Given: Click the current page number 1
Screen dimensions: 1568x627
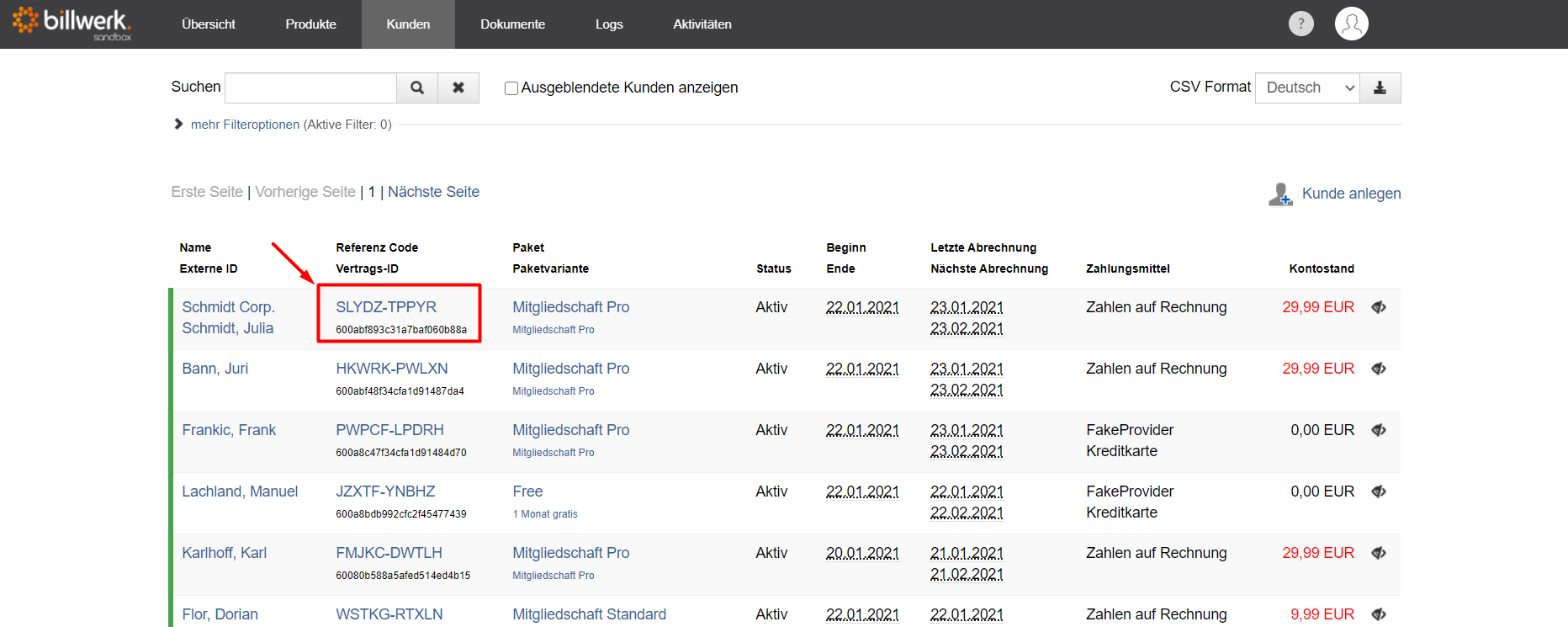Looking at the screenshot, I should 372,192.
